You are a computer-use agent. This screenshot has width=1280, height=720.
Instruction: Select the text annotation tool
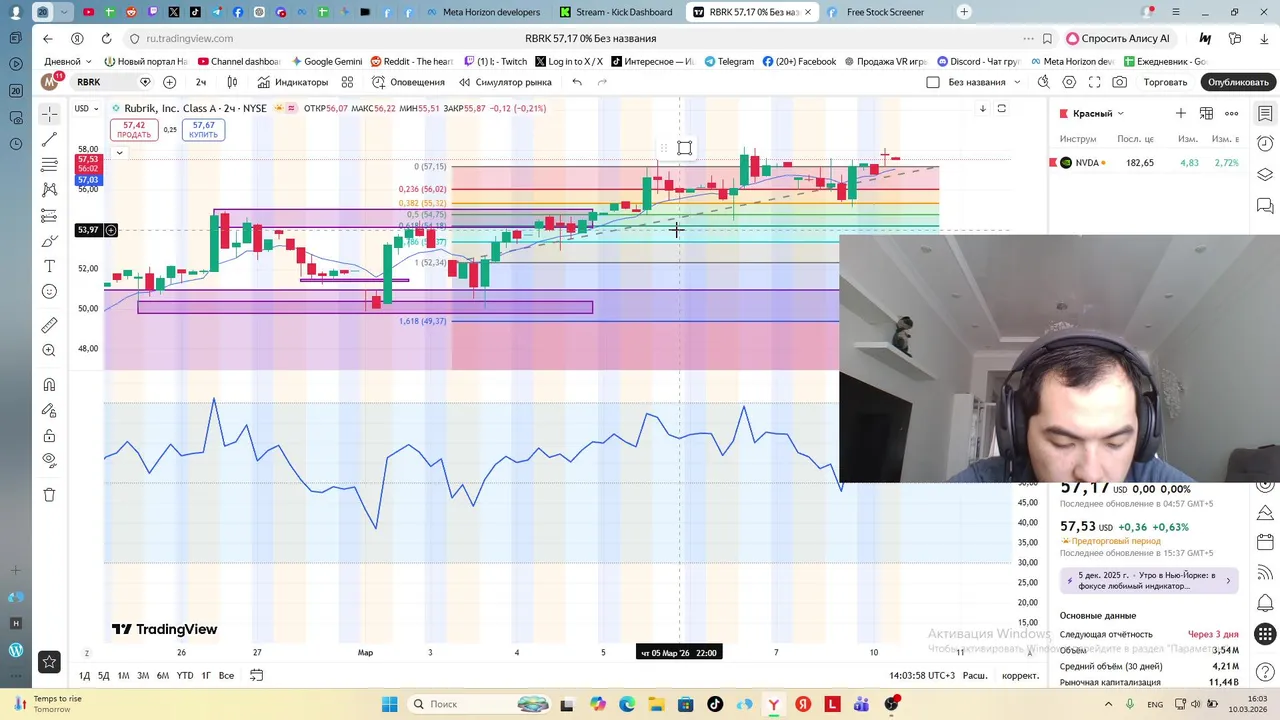click(x=49, y=266)
